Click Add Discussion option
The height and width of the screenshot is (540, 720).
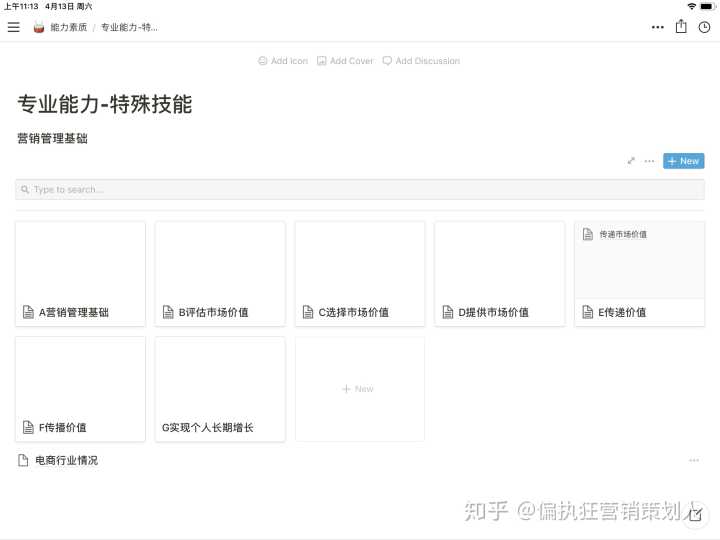pos(421,61)
